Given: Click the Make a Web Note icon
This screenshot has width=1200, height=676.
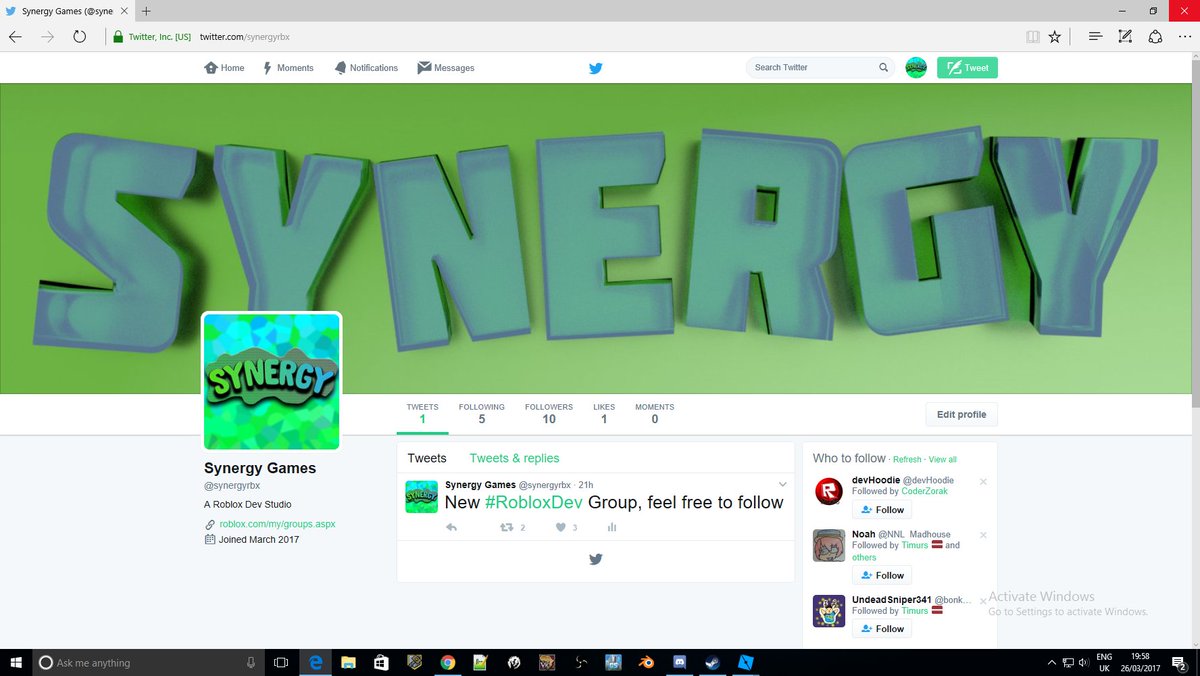Looking at the screenshot, I should (1125, 37).
